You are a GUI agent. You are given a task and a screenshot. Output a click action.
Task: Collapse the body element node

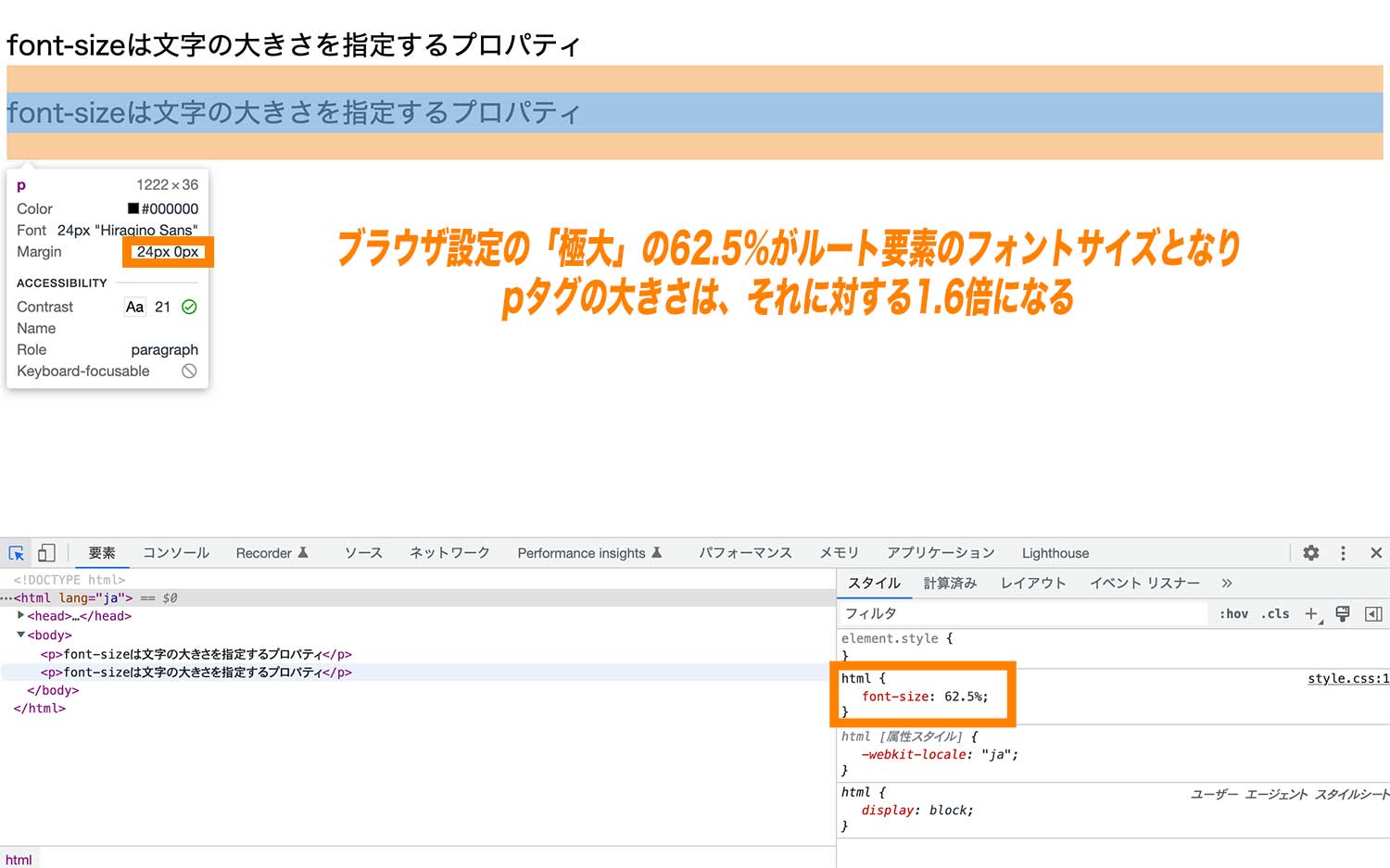[x=20, y=635]
